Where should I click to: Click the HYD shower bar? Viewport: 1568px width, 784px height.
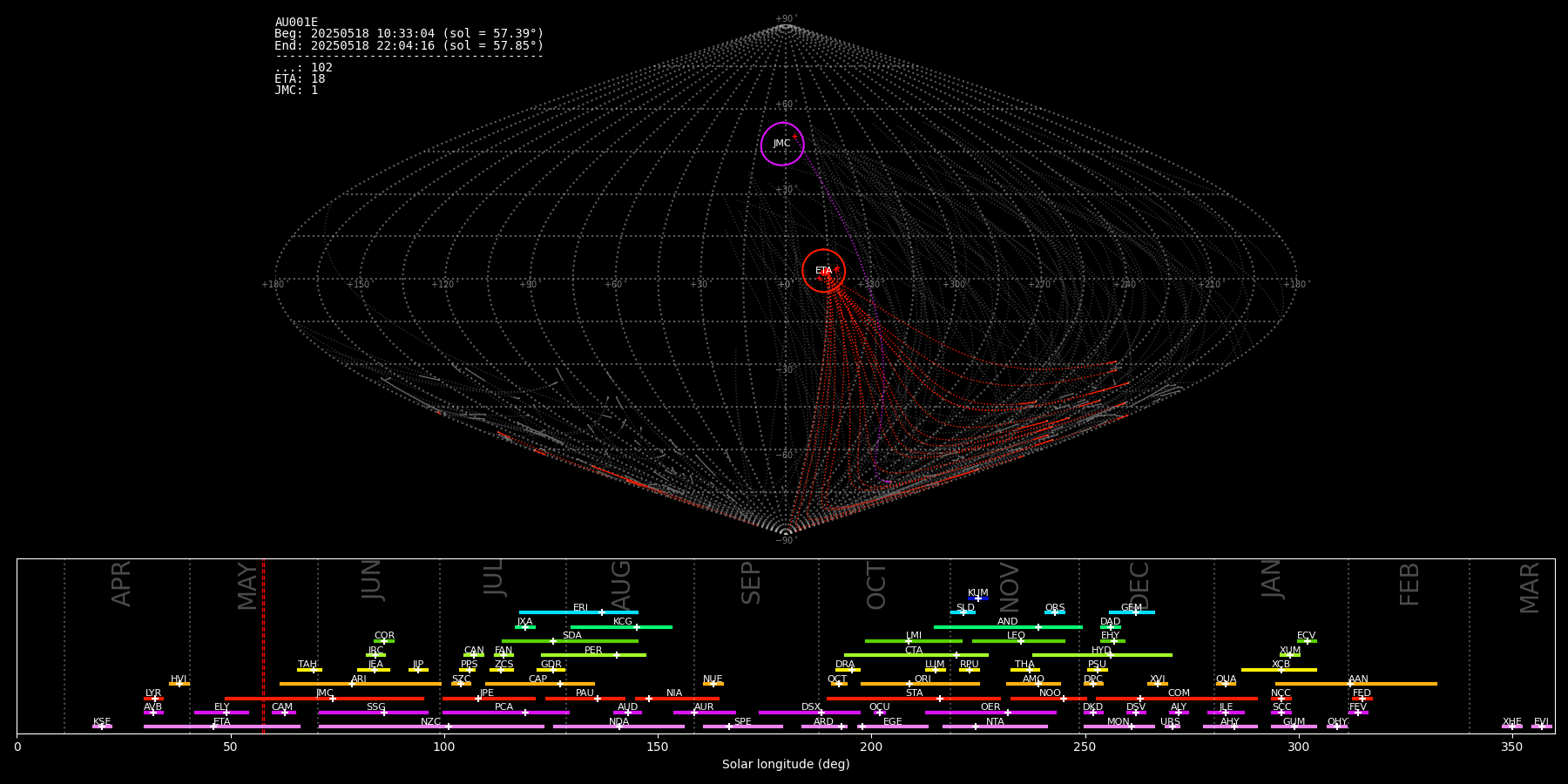(x=1102, y=655)
